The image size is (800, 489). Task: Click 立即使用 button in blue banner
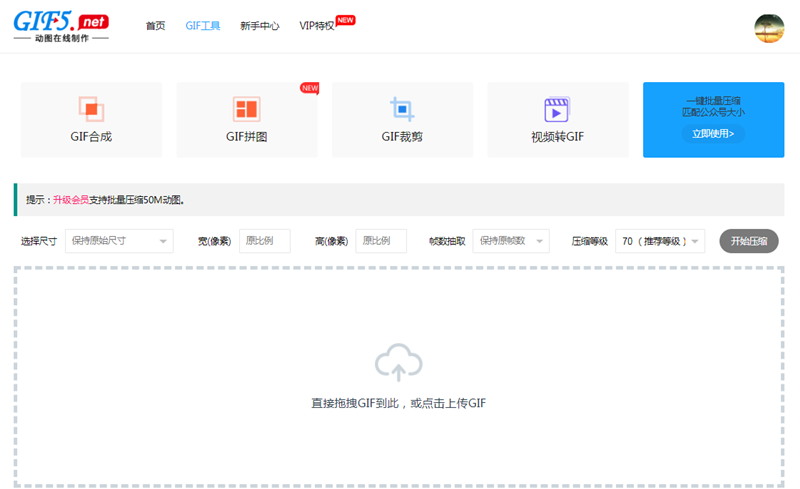713,134
